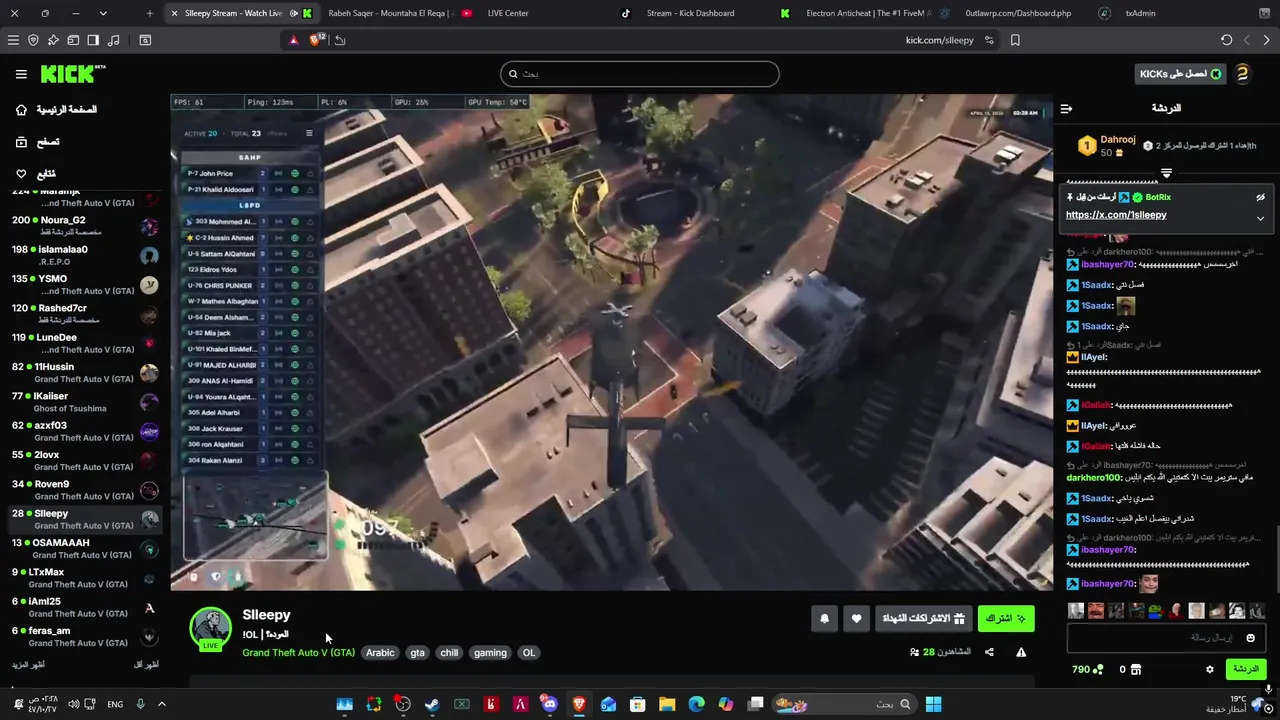Bookmark this page in address bar
1280x720 pixels.
[x=1015, y=40]
